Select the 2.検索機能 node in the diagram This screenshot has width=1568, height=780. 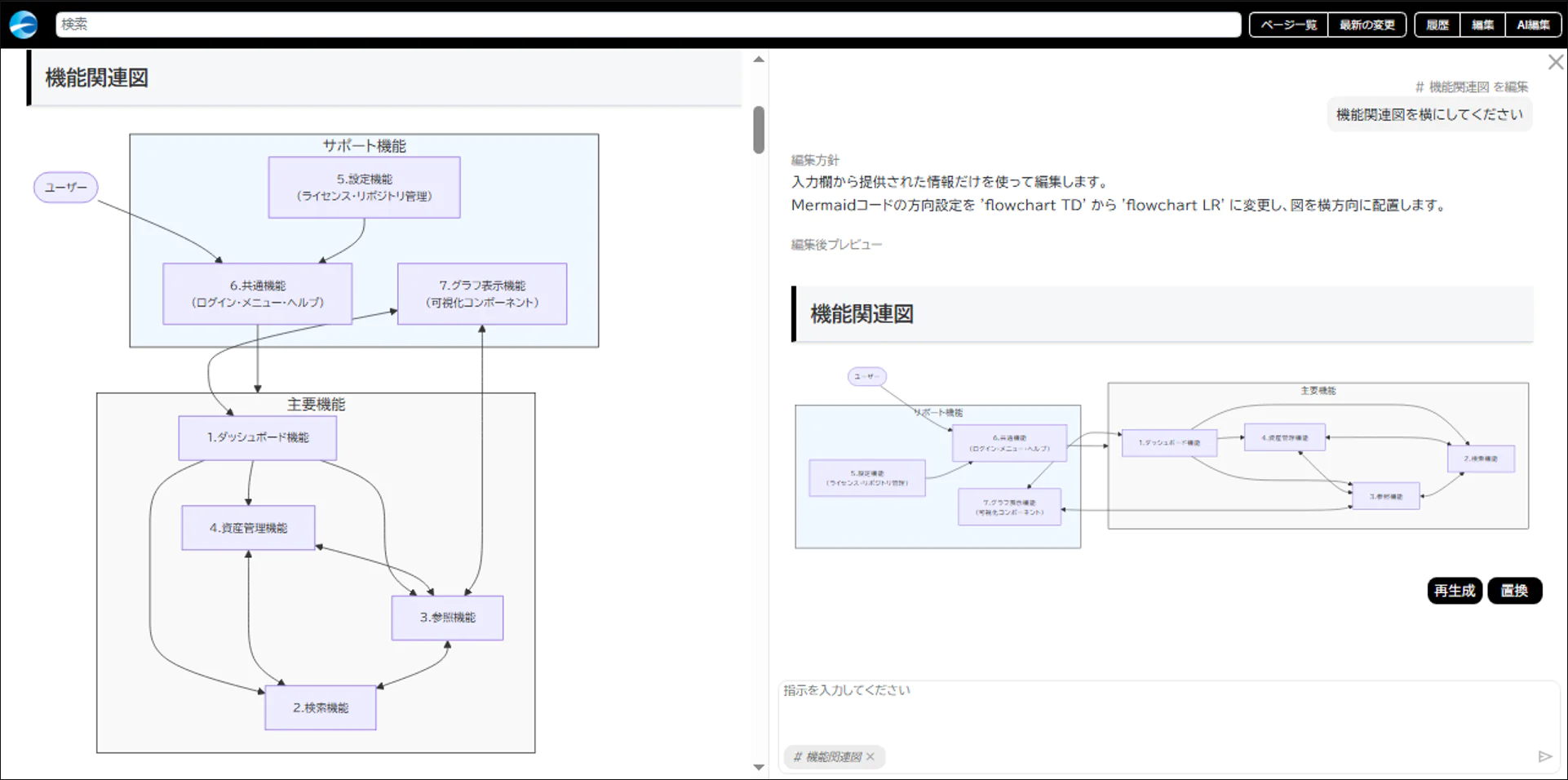pos(320,707)
